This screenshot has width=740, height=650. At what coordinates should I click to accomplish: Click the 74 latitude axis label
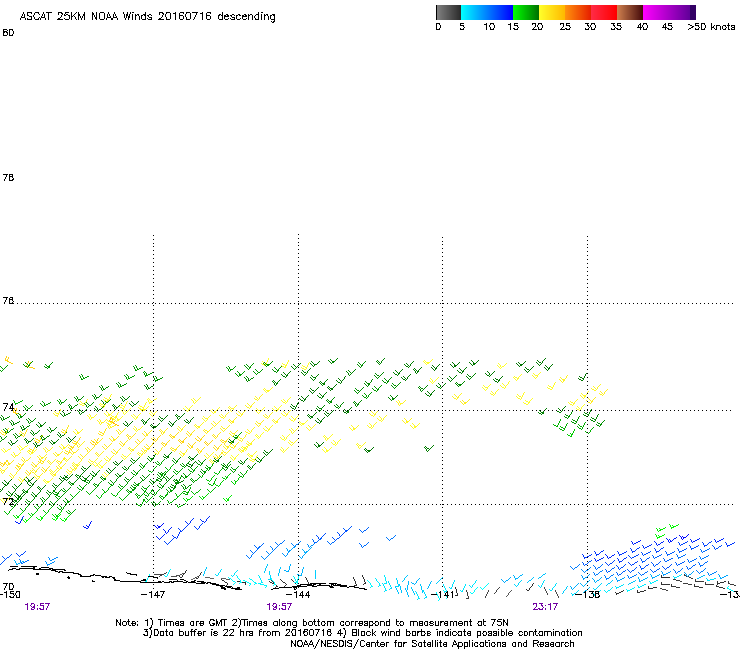[x=8, y=407]
